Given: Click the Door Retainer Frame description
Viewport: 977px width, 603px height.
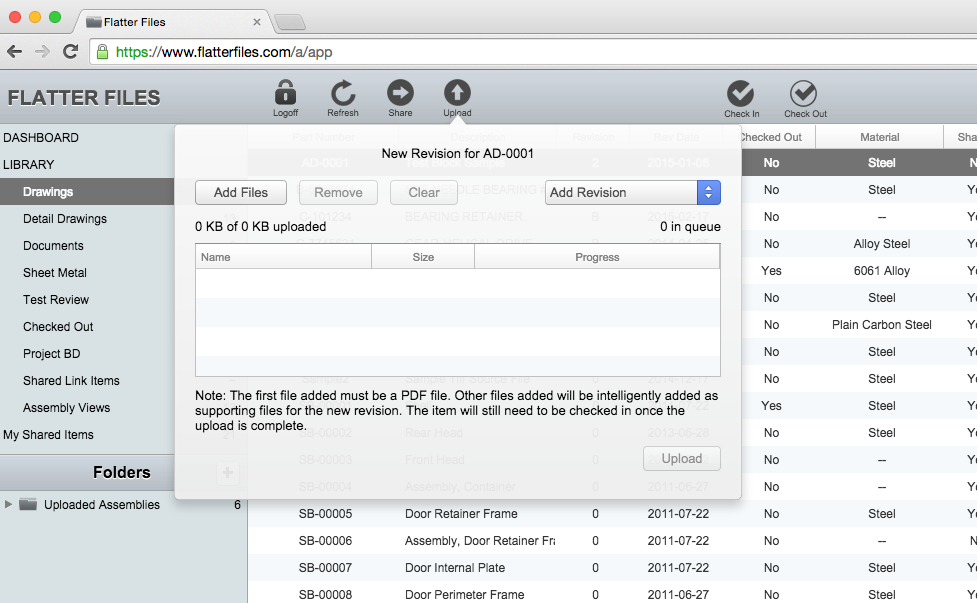Looking at the screenshot, I should (461, 514).
